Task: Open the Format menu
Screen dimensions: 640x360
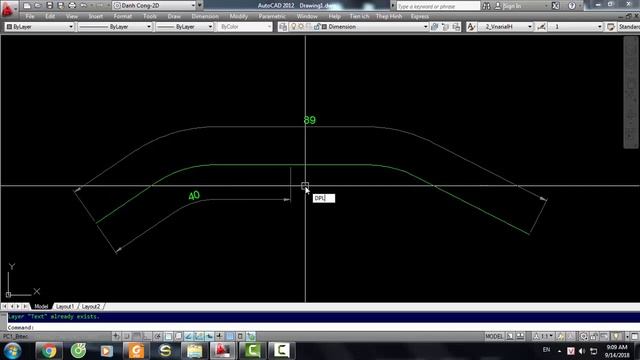Action: 122,16
